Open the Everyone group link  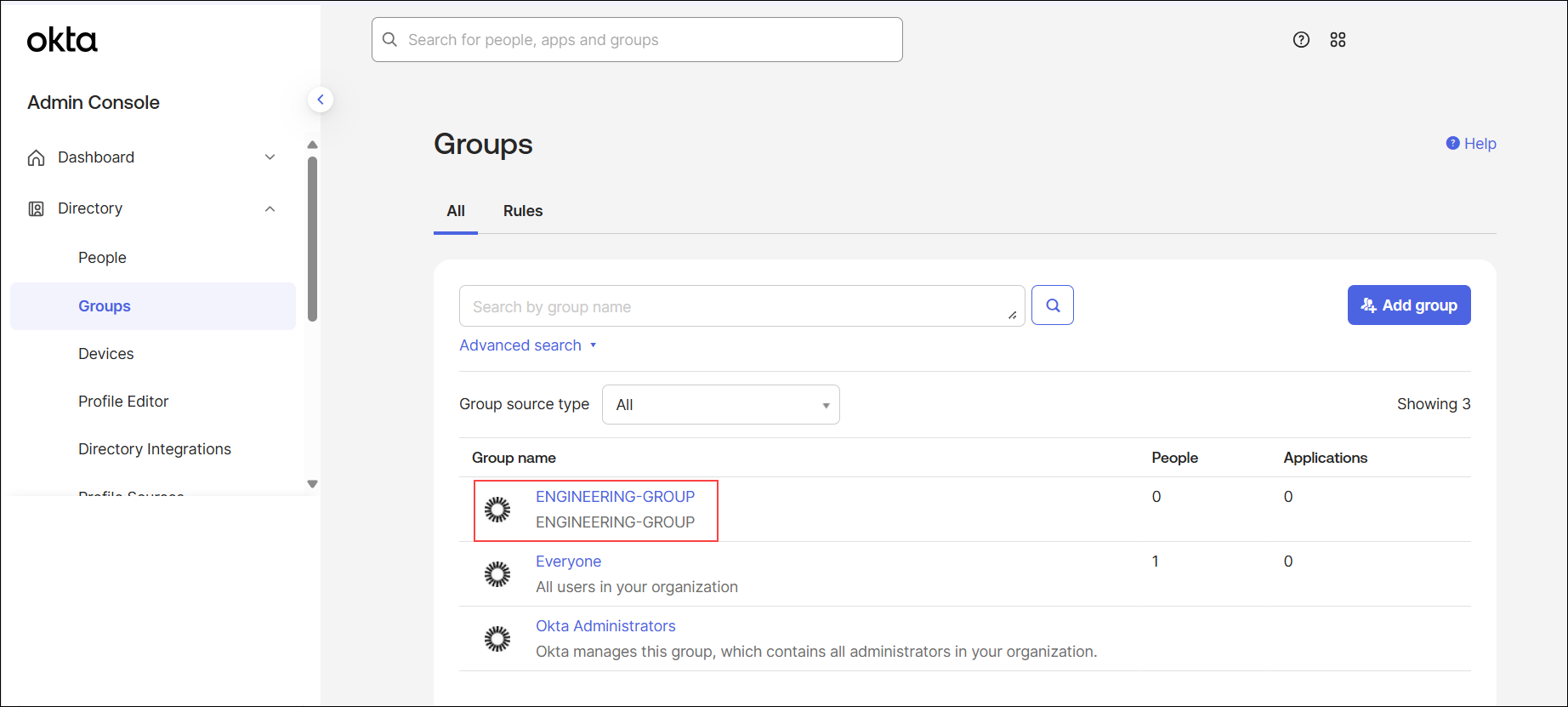coord(568,562)
